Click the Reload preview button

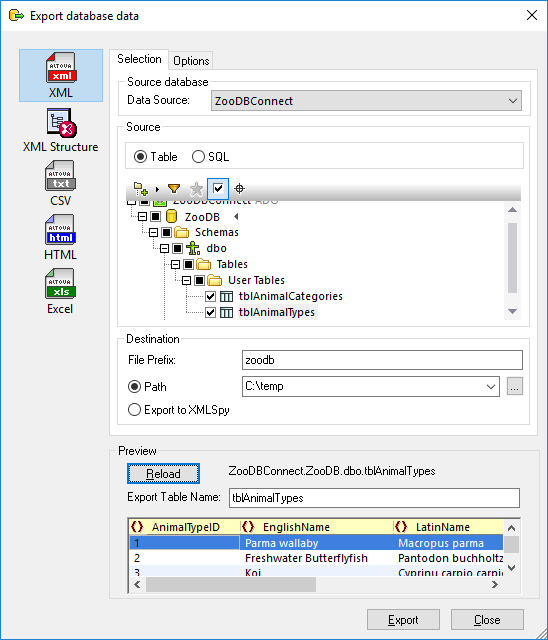(x=163, y=473)
